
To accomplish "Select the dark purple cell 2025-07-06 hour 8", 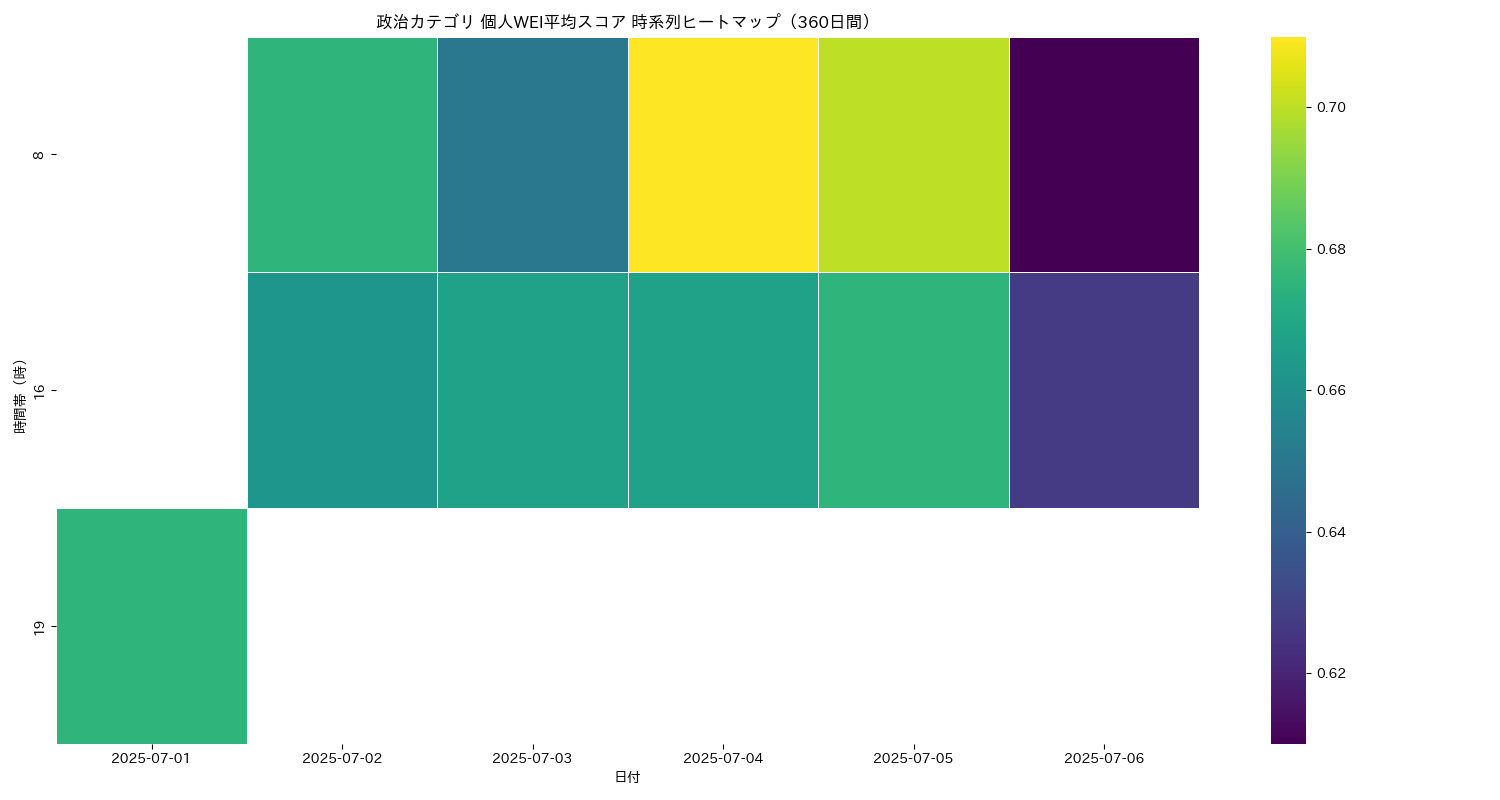I will click(1104, 154).
